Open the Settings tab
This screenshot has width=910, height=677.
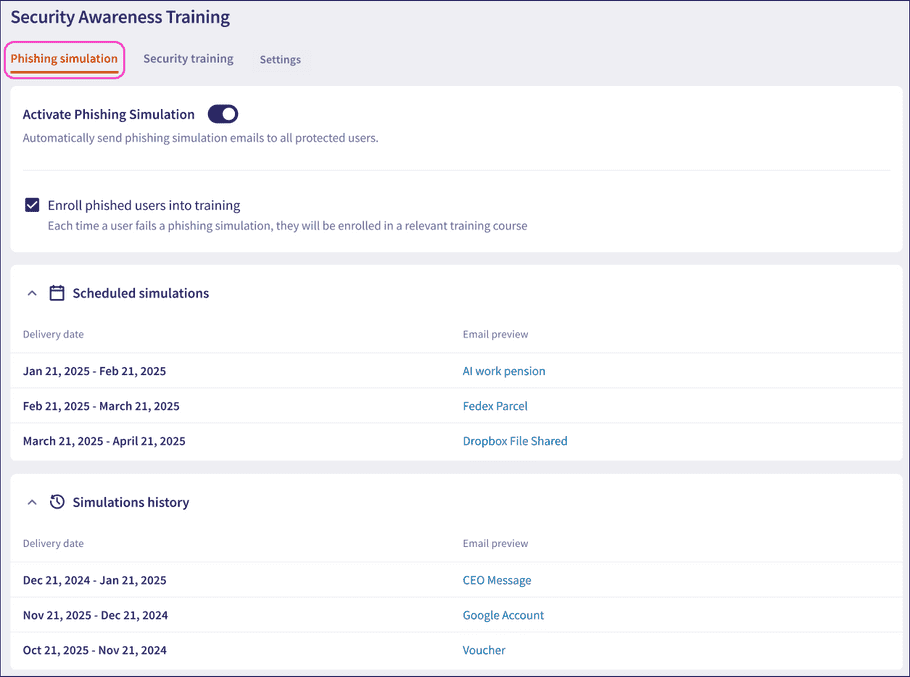[280, 59]
